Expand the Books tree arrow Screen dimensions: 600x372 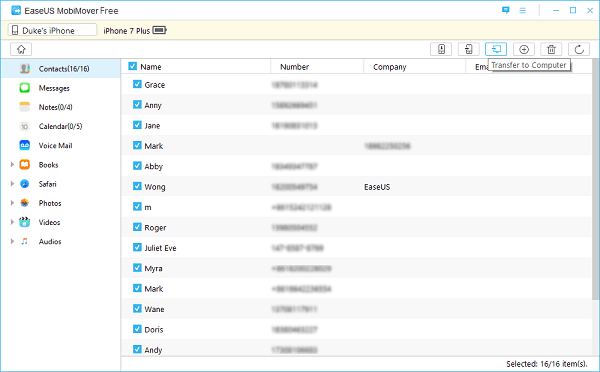(x=12, y=165)
